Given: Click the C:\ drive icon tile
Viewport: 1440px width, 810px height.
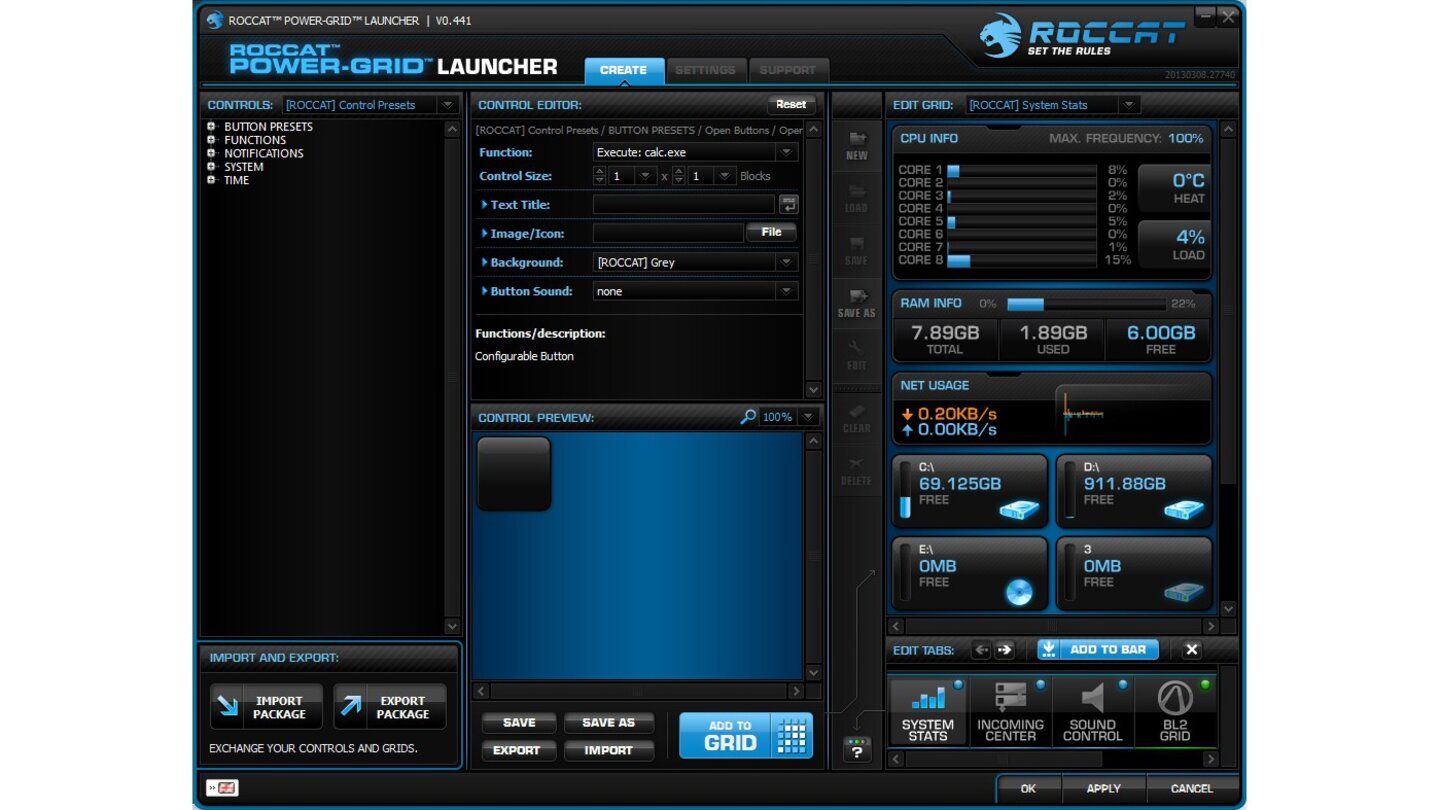Looking at the screenshot, I should tap(969, 492).
